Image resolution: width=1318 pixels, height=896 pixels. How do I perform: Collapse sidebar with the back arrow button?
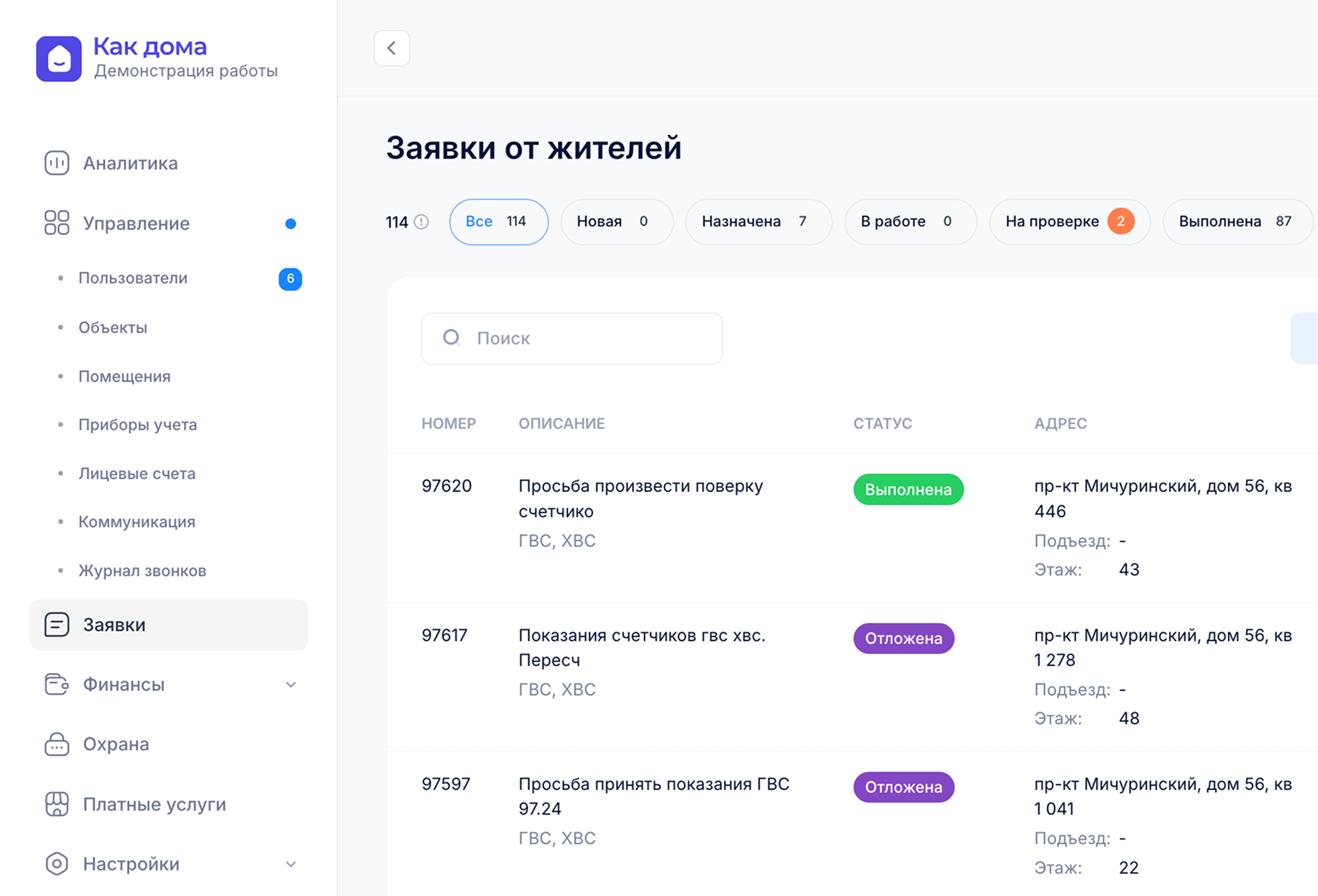tap(392, 48)
